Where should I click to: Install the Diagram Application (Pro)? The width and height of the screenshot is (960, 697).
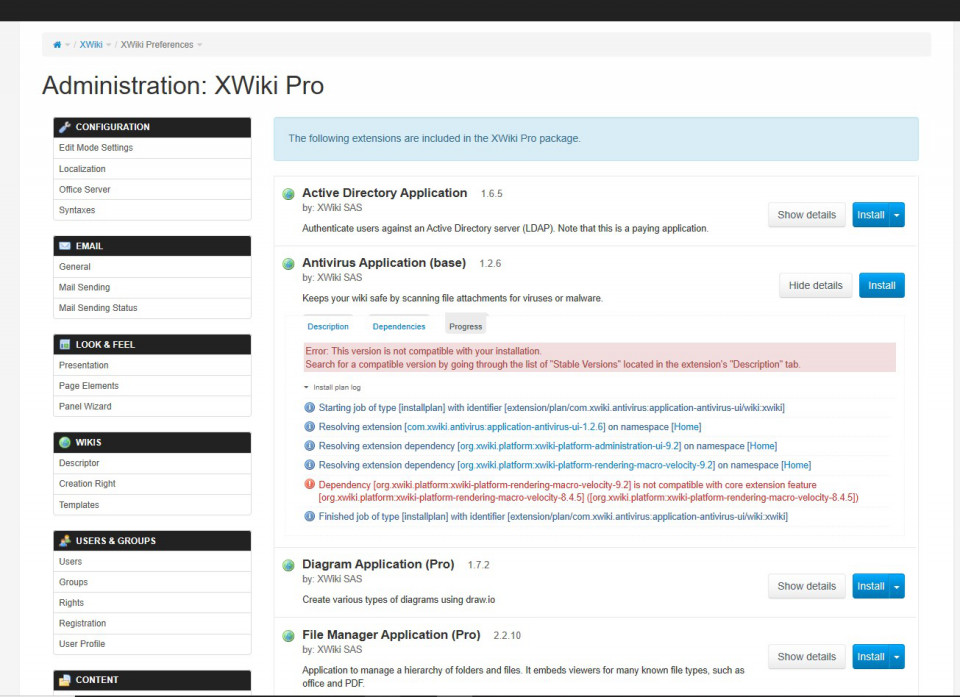[871, 586]
